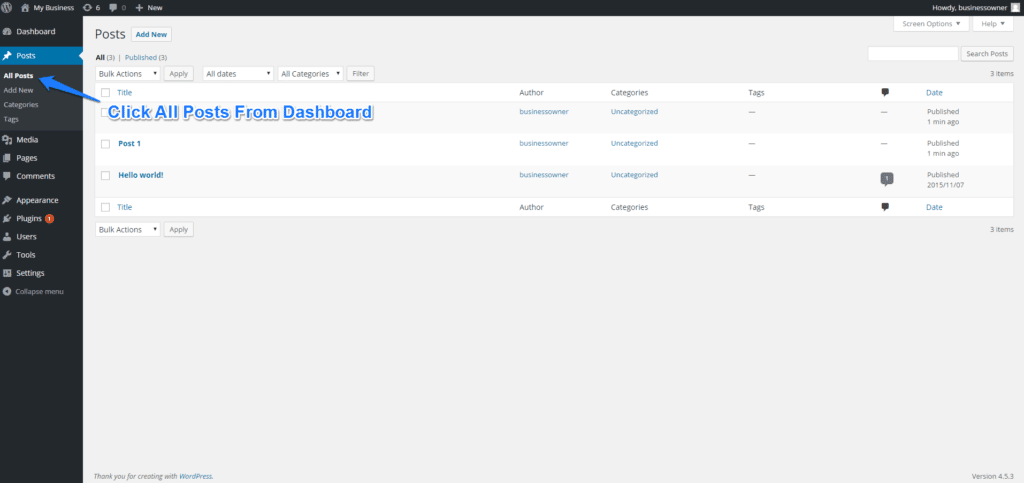Tick the Hello world! post checkbox
The image size is (1024, 483).
point(105,175)
